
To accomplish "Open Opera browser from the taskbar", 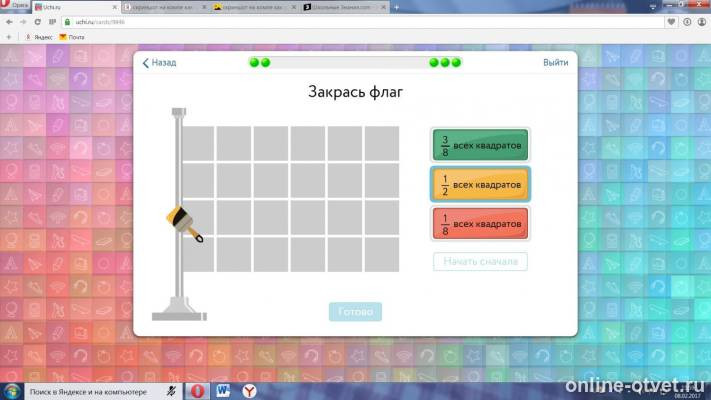I will tap(197, 391).
